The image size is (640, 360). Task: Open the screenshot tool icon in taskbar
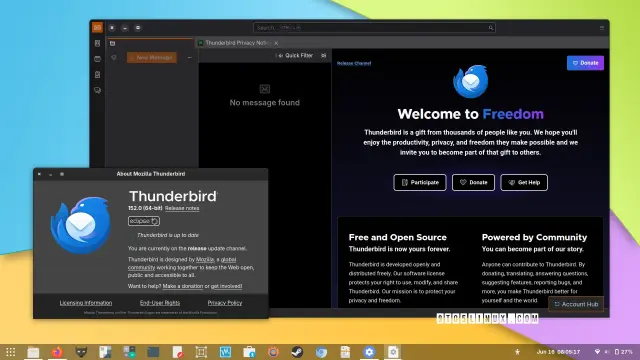click(x=201, y=352)
